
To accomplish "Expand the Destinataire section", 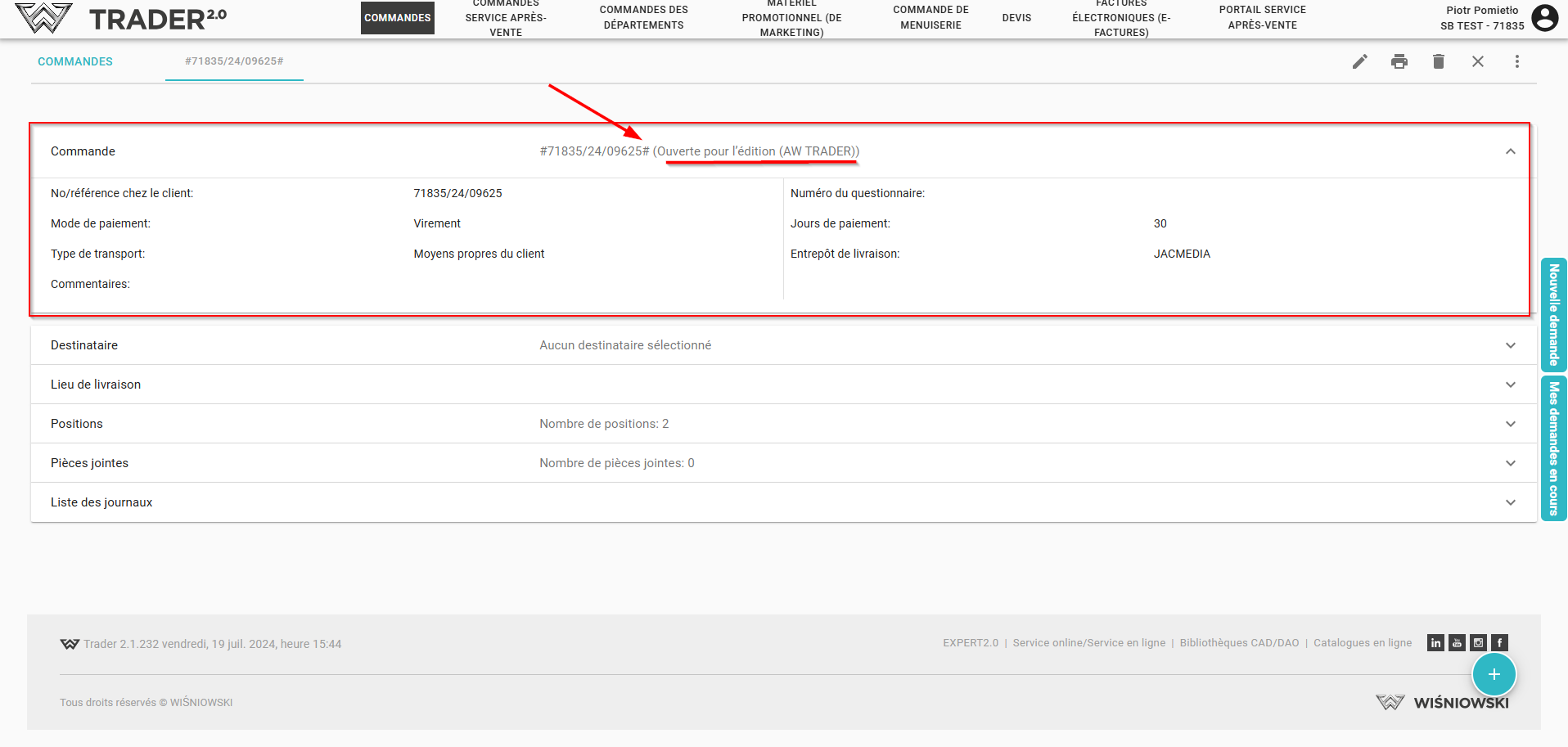I will [x=1510, y=345].
